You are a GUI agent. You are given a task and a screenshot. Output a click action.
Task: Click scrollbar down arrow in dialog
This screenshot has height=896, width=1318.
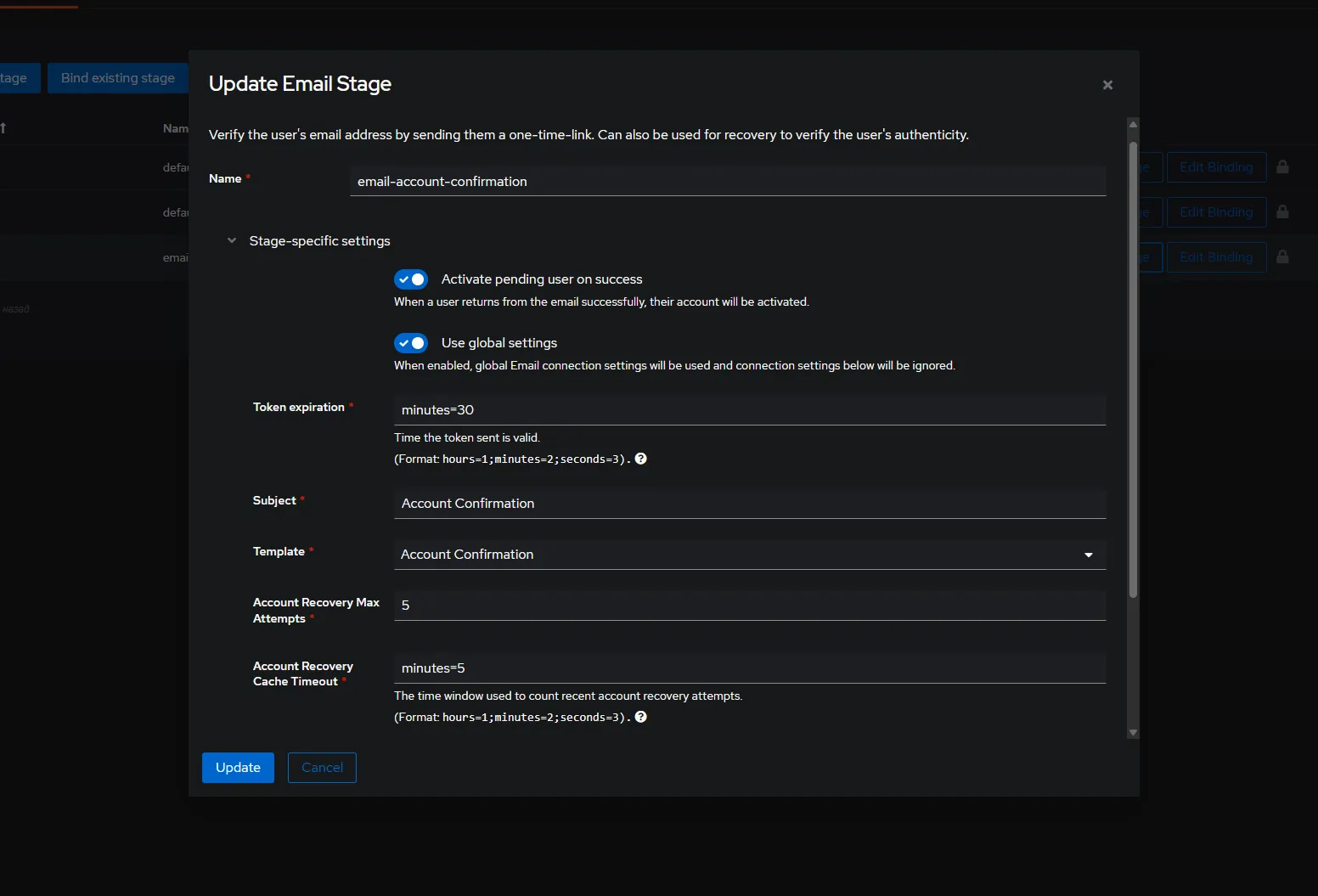[x=1133, y=732]
